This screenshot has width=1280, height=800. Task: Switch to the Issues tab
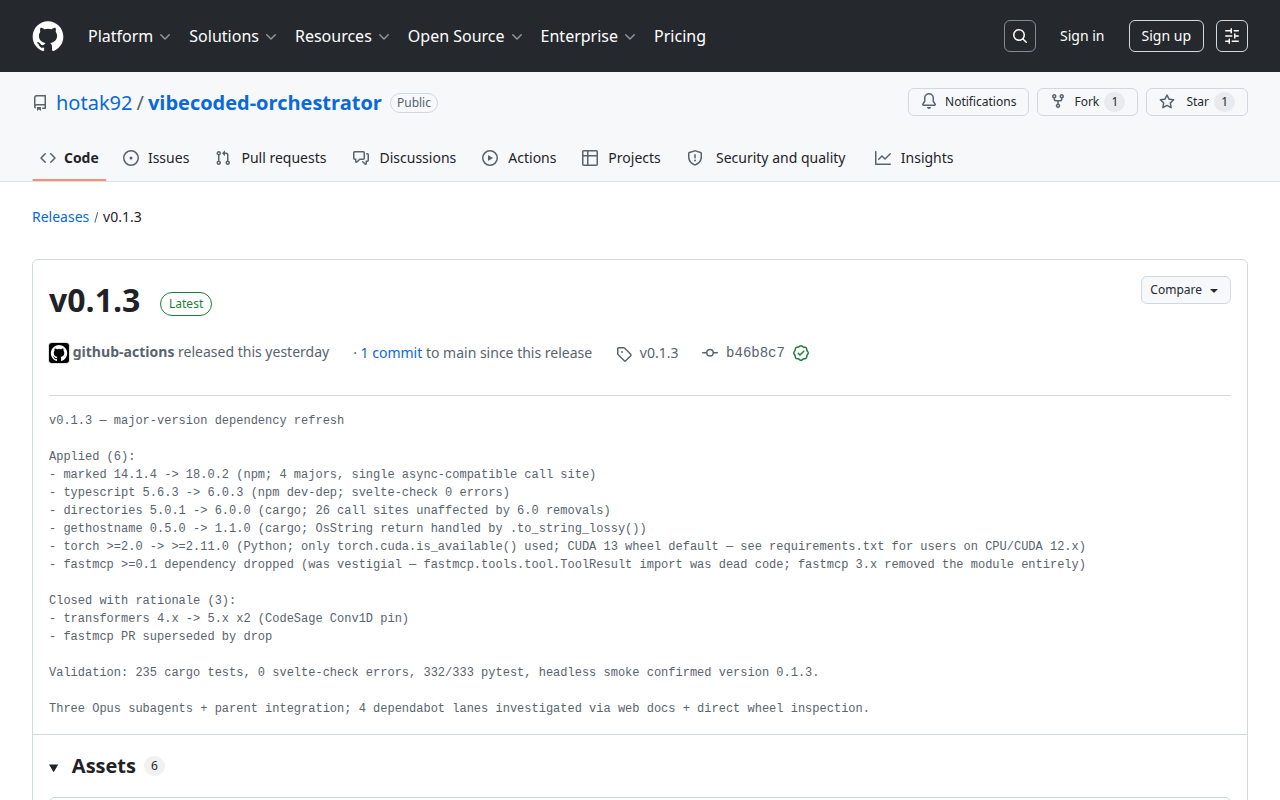(156, 158)
